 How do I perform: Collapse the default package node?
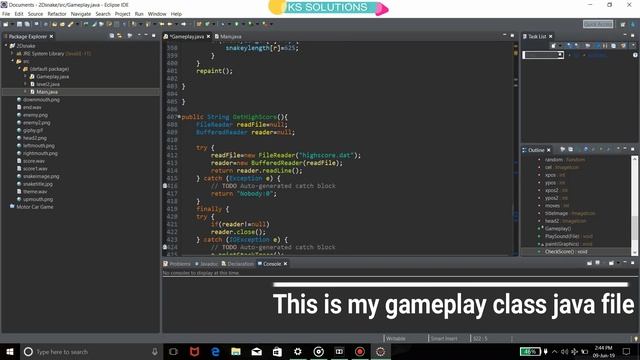pyautogui.click(x=19, y=69)
